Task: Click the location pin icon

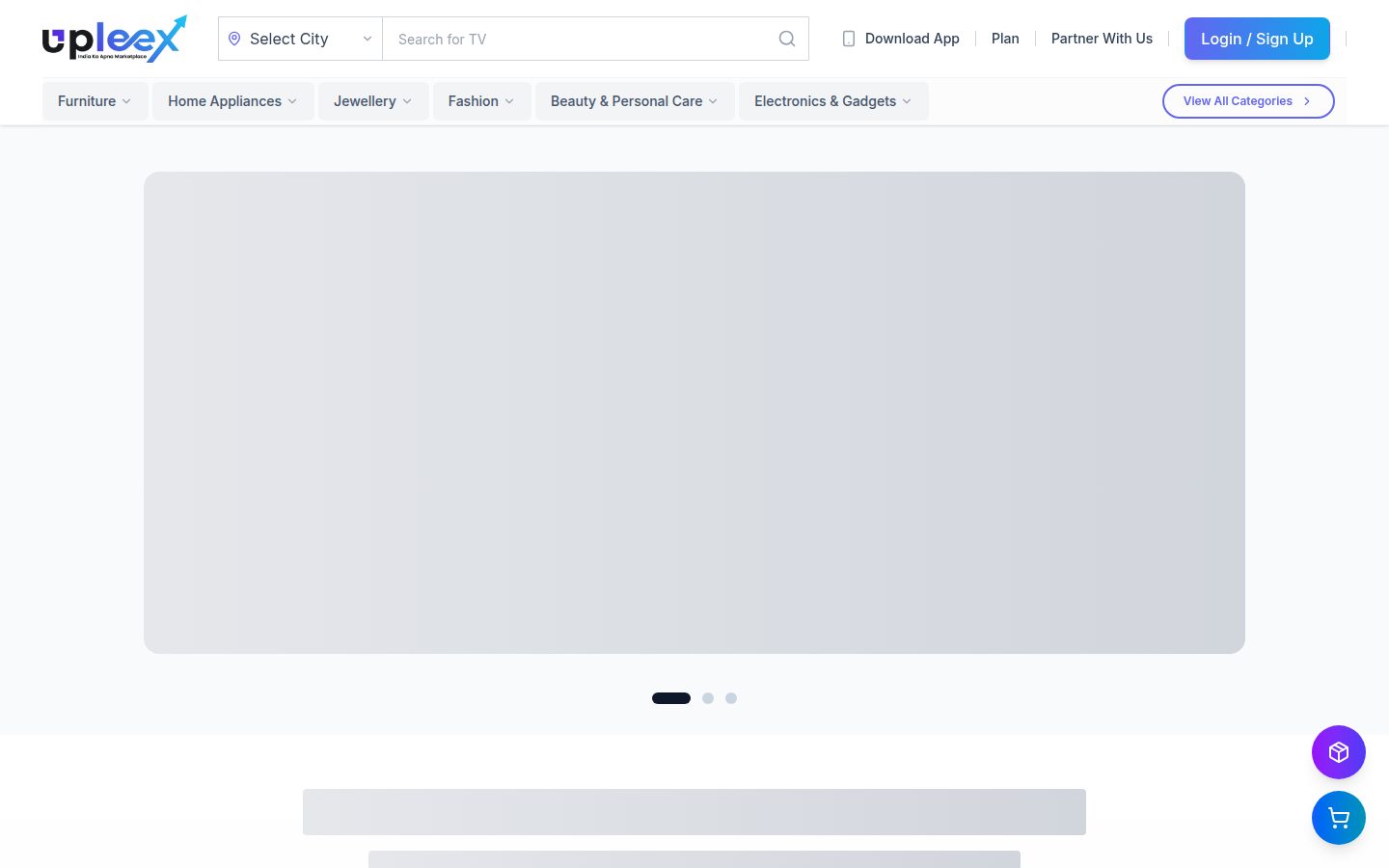Action: tap(234, 39)
